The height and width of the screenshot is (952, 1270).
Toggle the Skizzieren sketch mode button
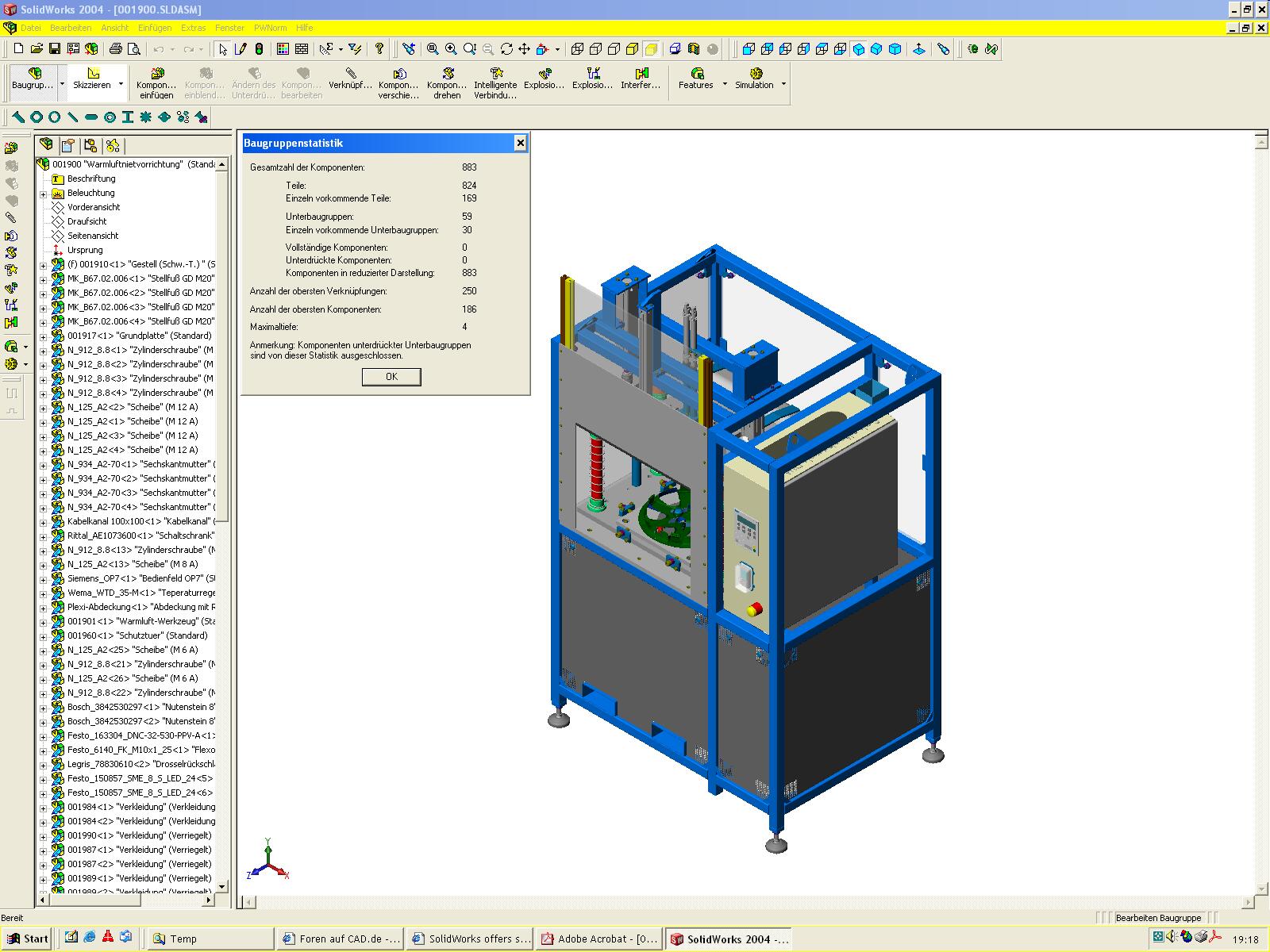pos(93,79)
